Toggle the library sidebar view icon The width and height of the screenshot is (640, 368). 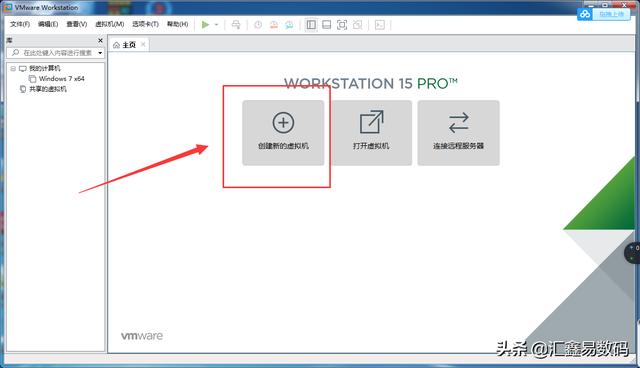(311, 25)
